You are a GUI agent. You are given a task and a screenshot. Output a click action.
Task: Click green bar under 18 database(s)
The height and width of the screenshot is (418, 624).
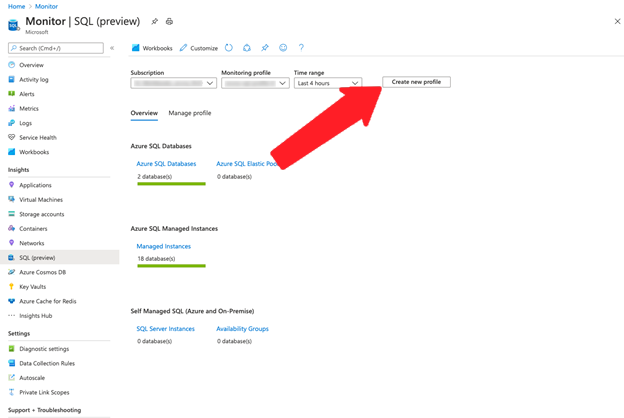pos(172,266)
